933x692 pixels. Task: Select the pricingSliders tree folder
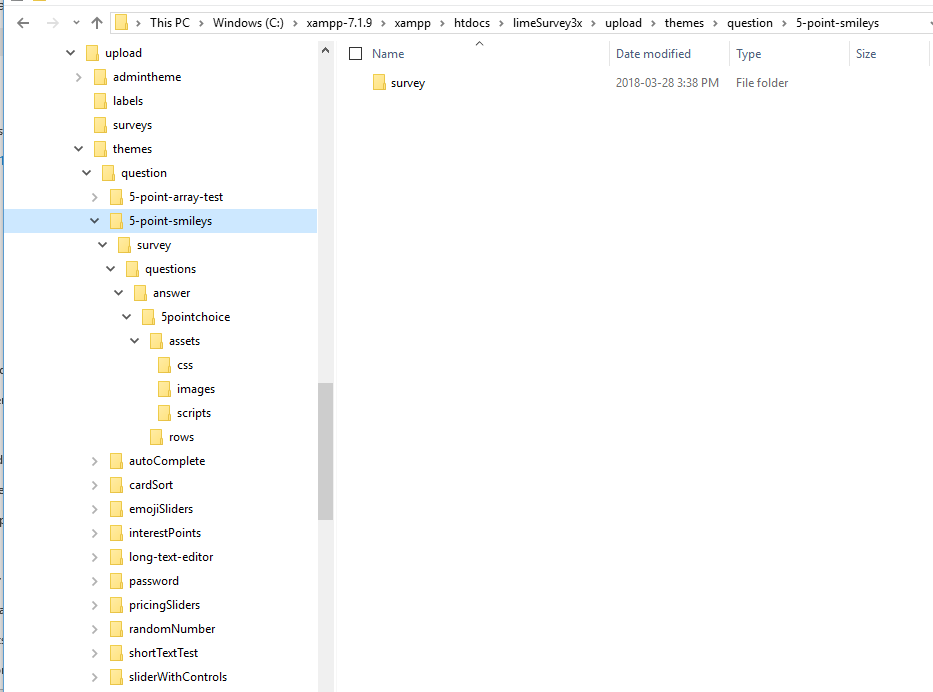pos(164,605)
